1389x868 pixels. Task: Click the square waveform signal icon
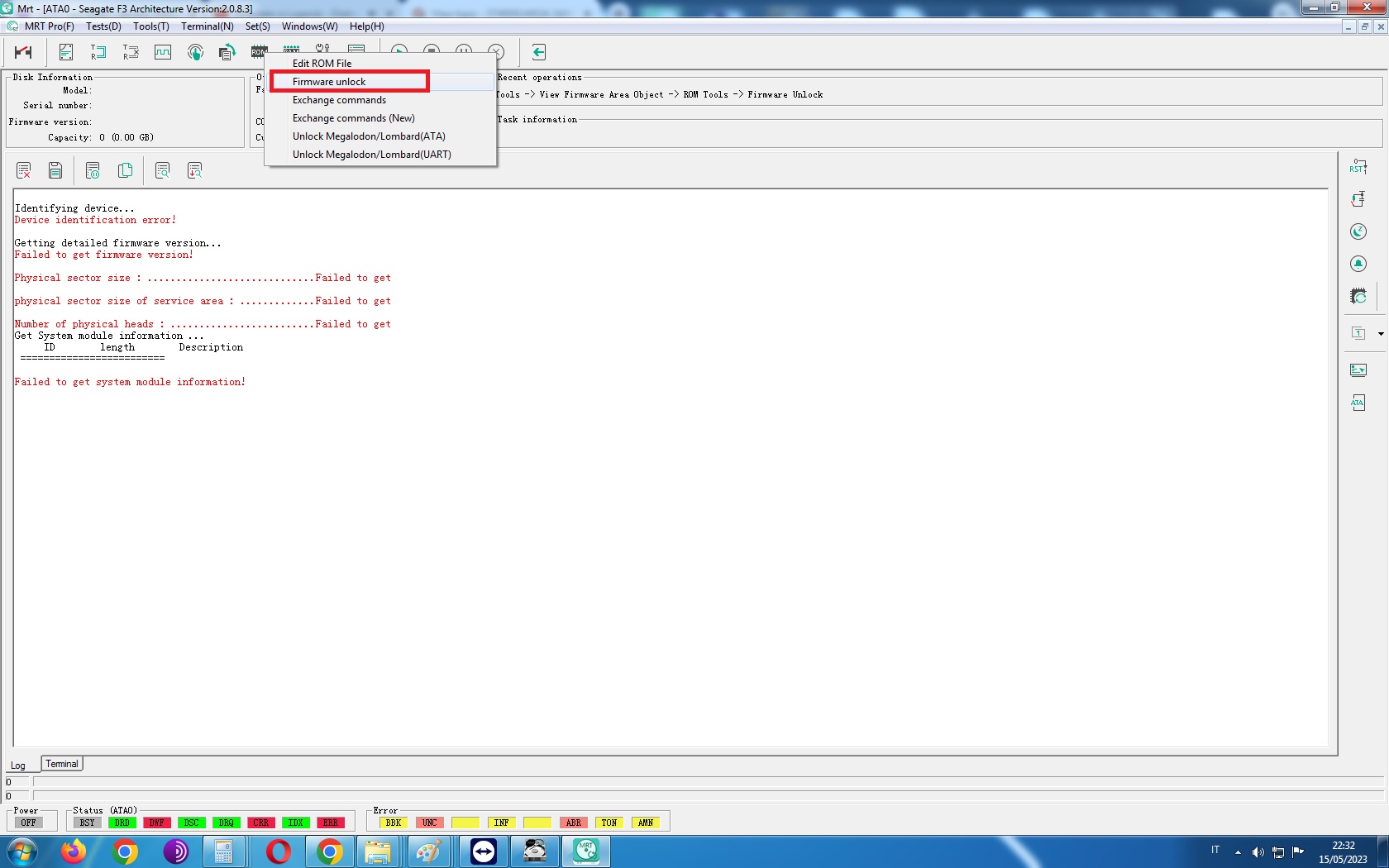pos(163,52)
